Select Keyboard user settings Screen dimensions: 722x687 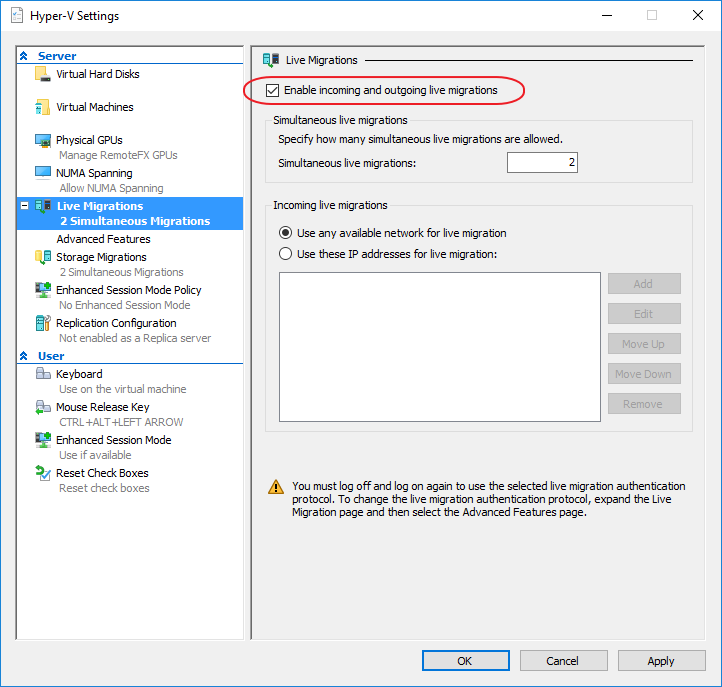79,374
